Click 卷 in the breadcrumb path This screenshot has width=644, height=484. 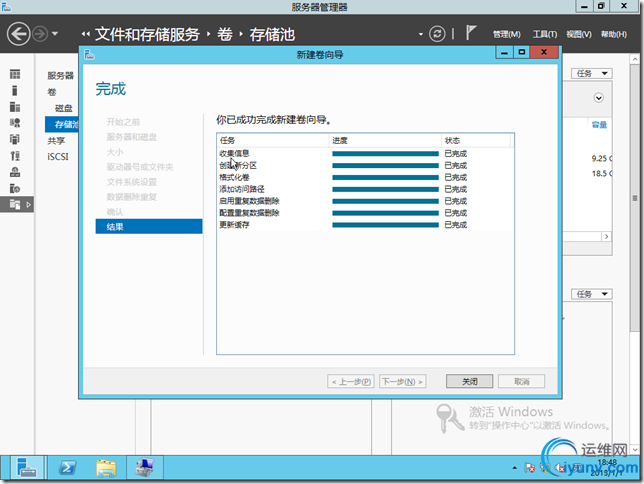(x=225, y=34)
